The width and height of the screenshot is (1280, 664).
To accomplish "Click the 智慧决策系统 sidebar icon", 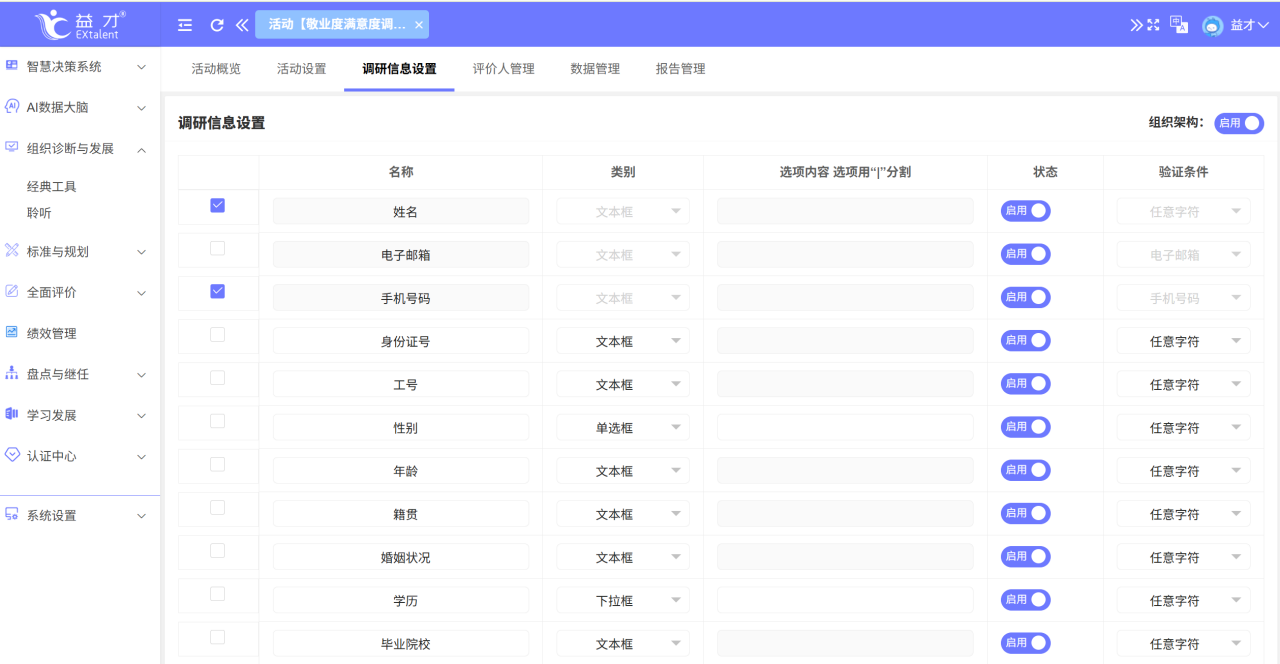I will tap(12, 65).
